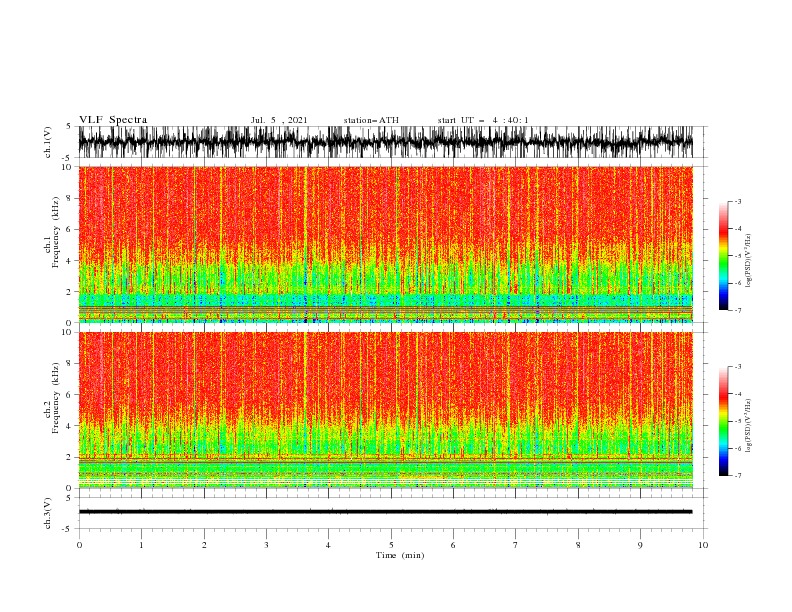The width and height of the screenshot is (792, 612).
Task: Click time axis tick label "6"
Action: point(453,545)
